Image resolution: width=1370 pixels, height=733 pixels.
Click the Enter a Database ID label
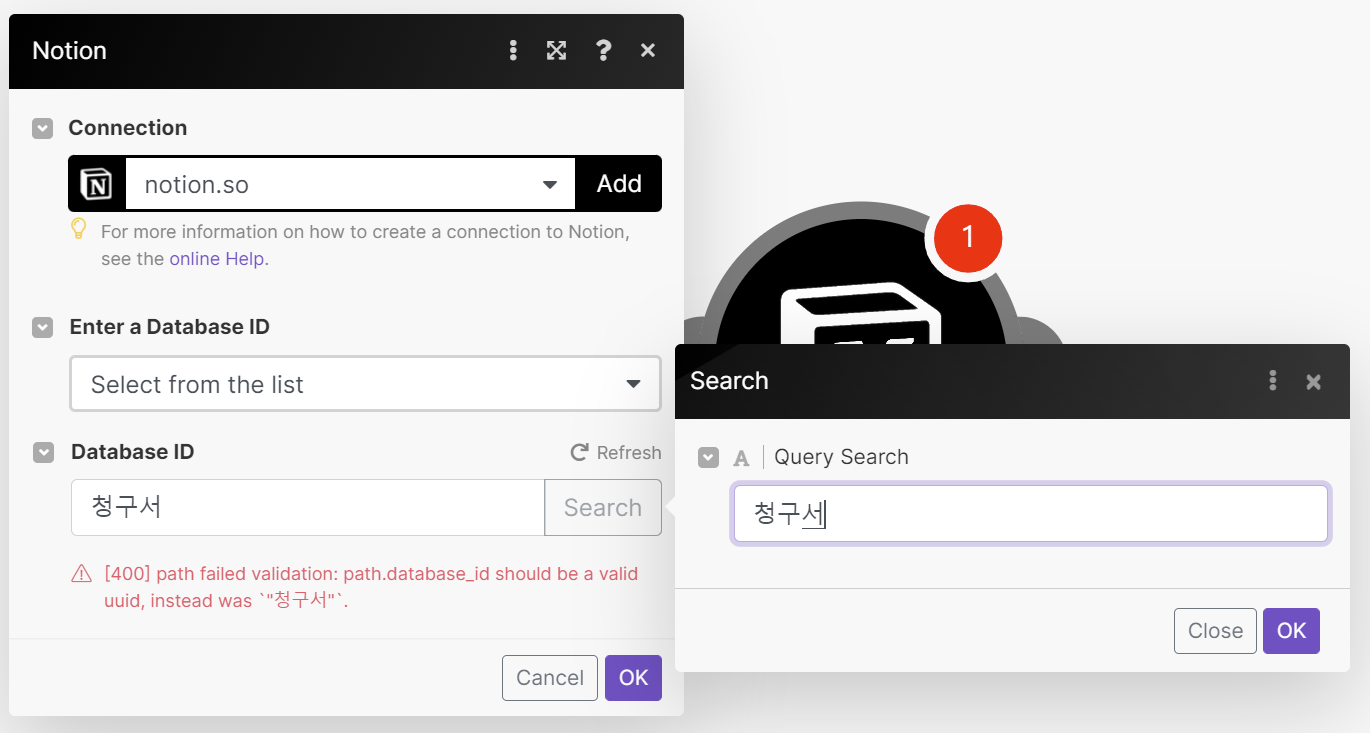[169, 327]
